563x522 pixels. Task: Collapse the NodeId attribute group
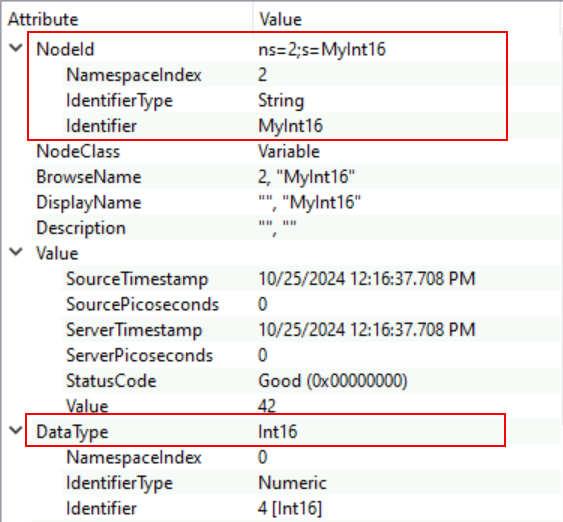coord(16,48)
